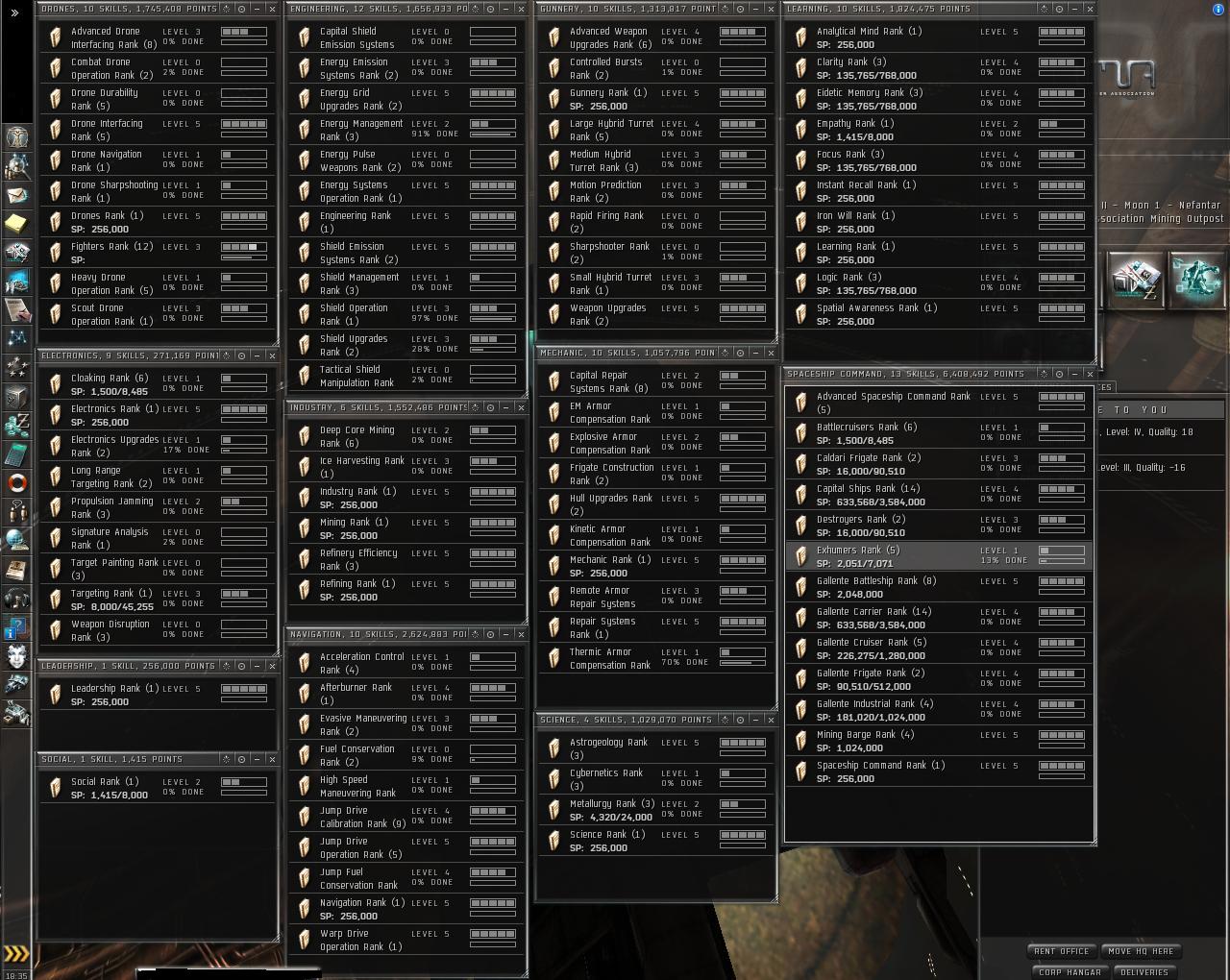The image size is (1230, 980).
Task: Open the globe browser icon in sidebar
Action: (x=16, y=540)
